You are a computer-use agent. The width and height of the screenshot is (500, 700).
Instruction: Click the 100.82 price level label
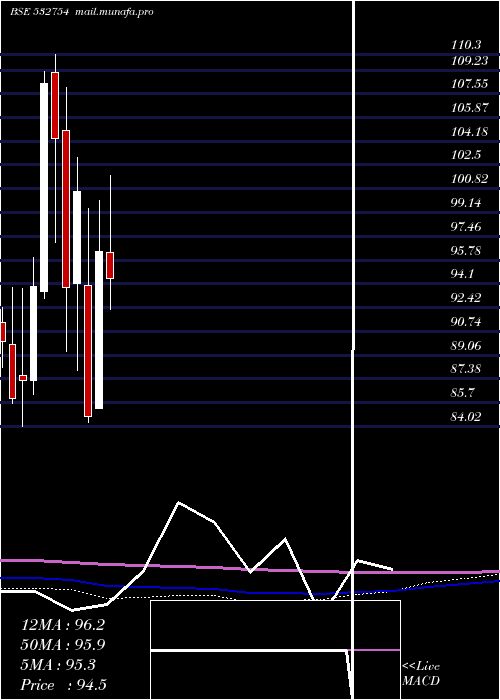point(469,179)
